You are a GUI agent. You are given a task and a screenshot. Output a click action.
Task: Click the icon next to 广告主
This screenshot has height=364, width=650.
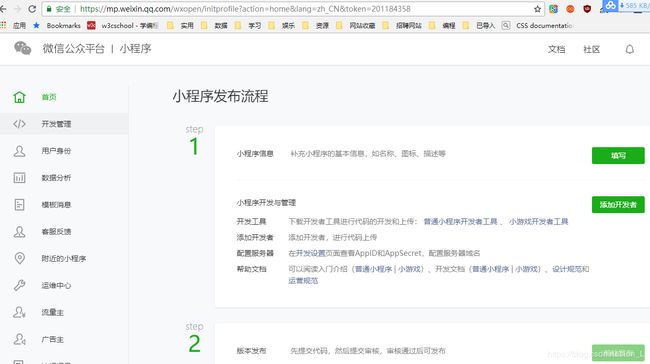(19, 339)
